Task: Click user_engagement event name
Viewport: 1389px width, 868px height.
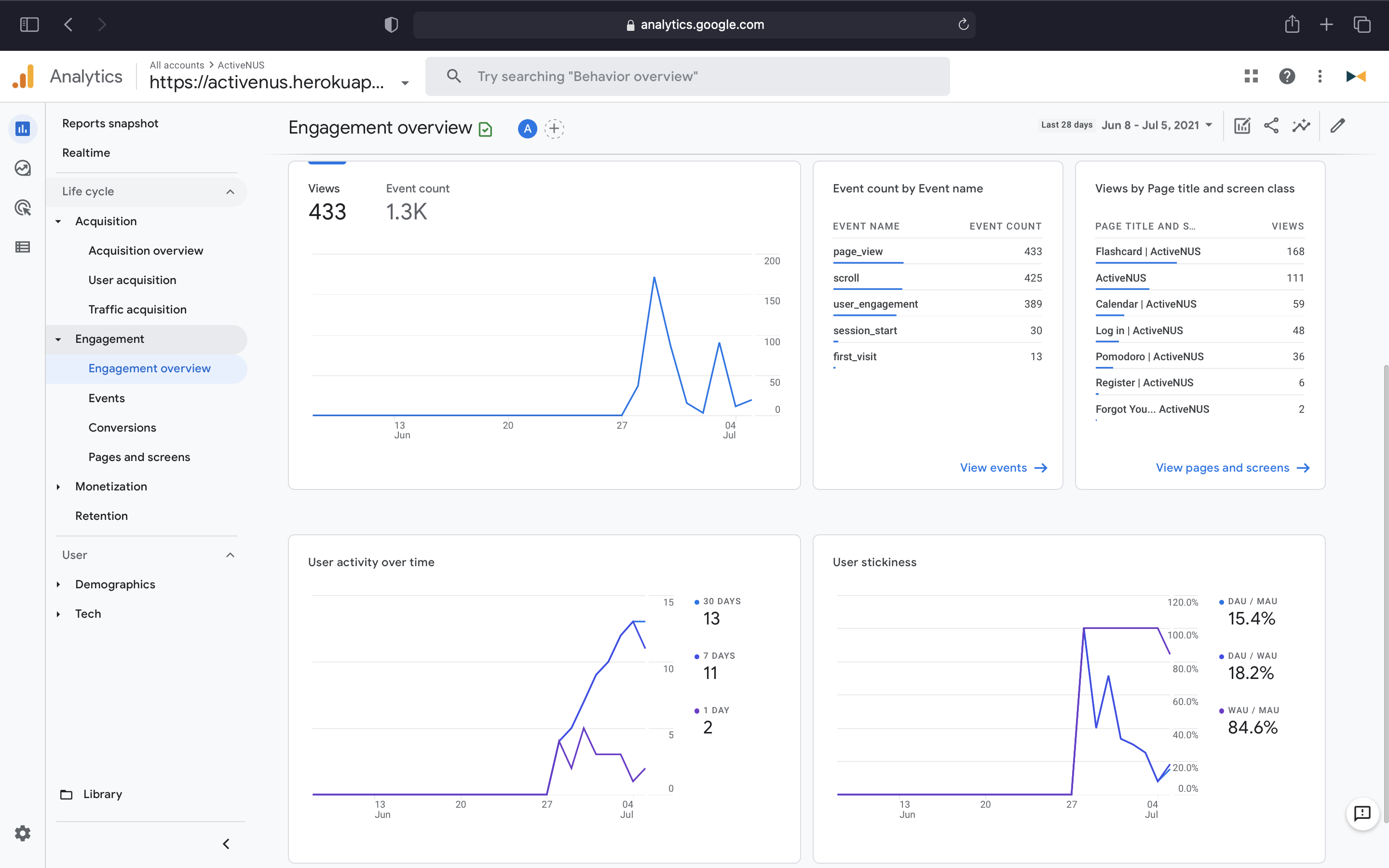Action: click(x=875, y=304)
